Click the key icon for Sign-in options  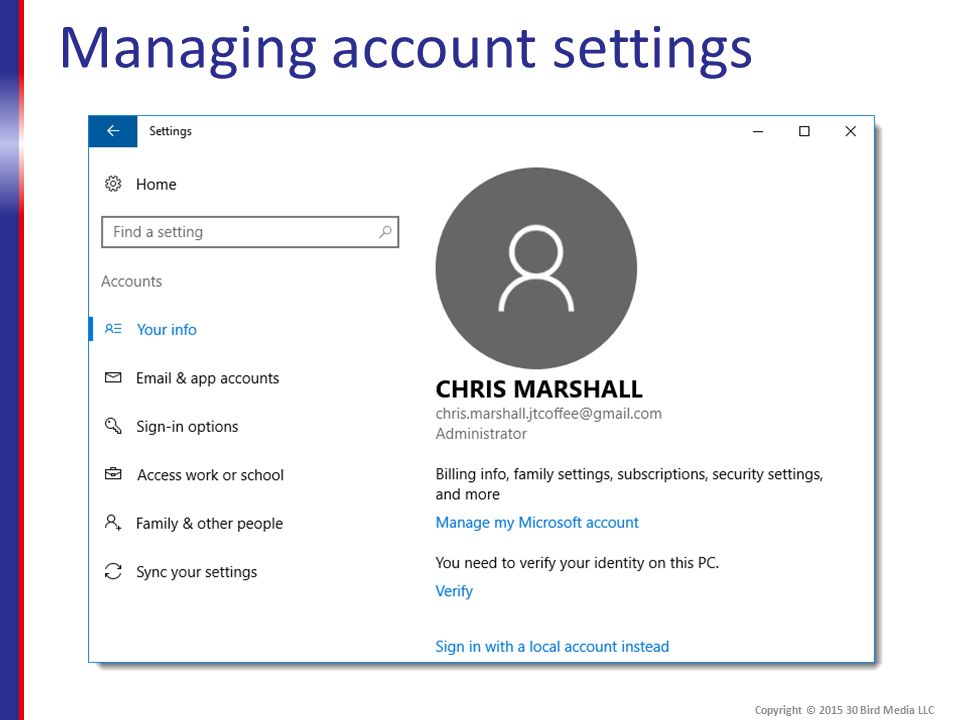coord(113,426)
